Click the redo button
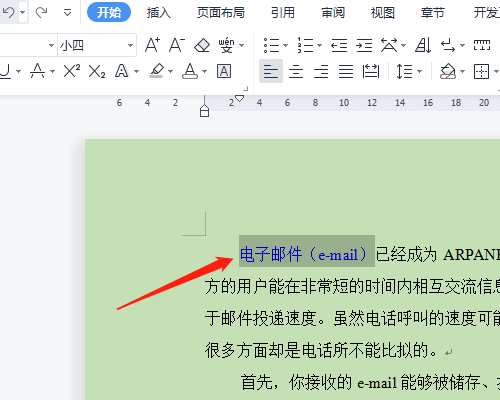 [42, 13]
